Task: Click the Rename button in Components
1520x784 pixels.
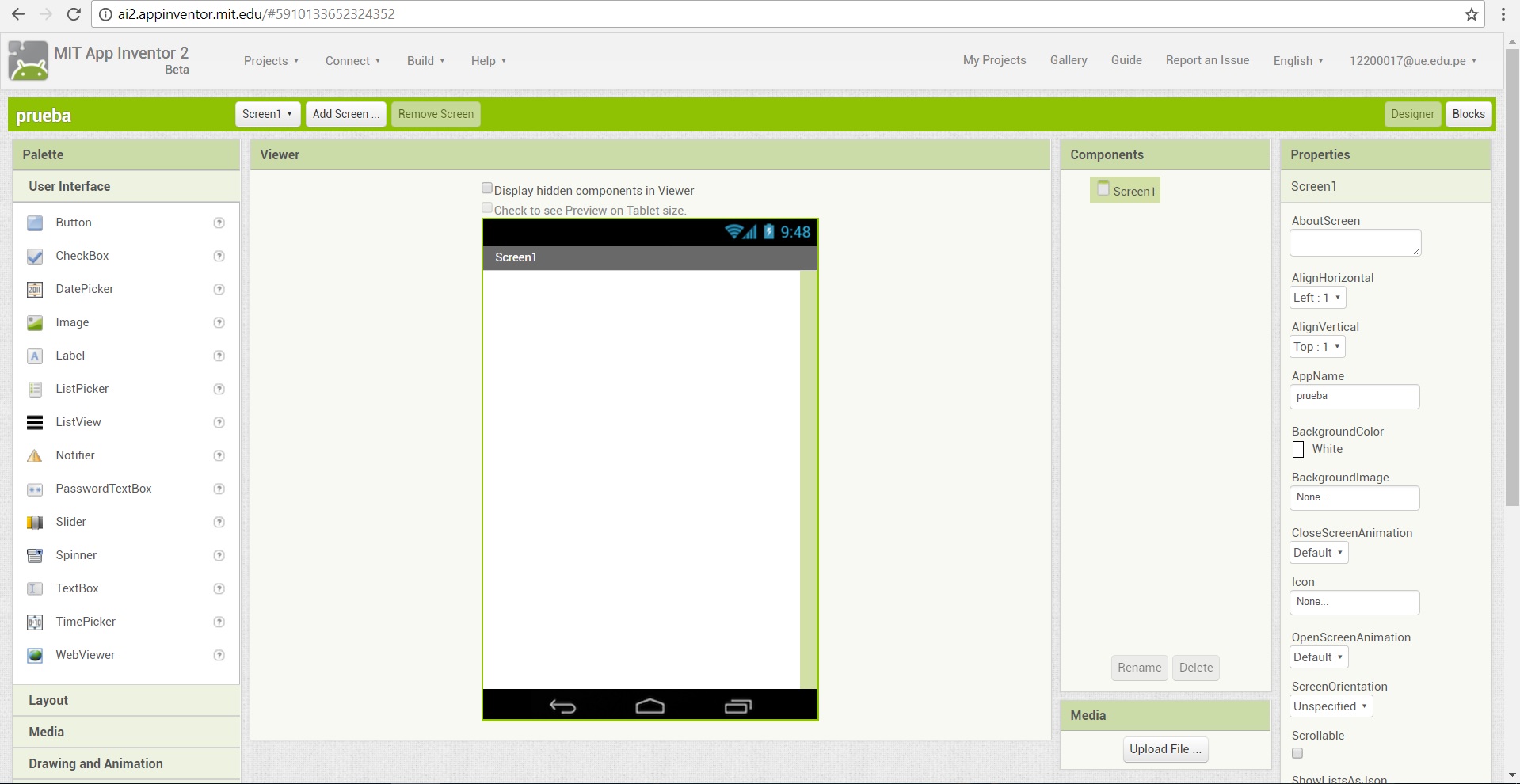Action: pyautogui.click(x=1139, y=668)
